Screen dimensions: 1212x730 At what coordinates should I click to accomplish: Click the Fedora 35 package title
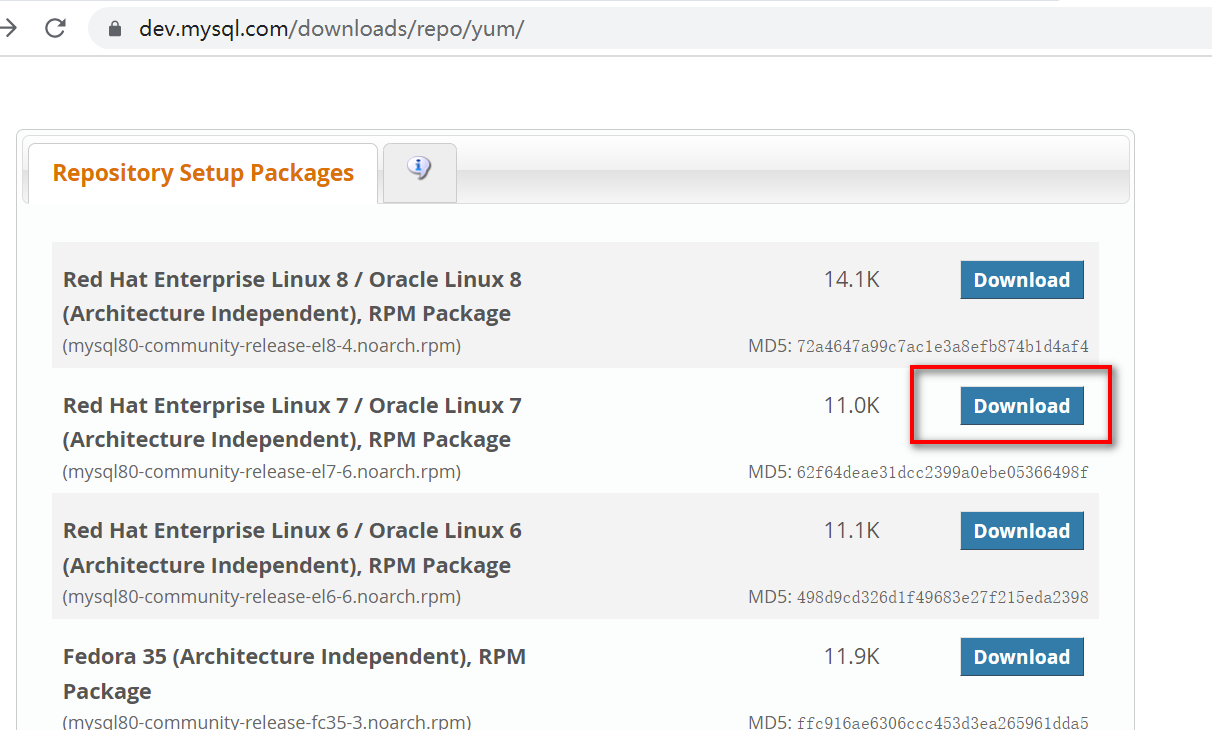click(294, 674)
